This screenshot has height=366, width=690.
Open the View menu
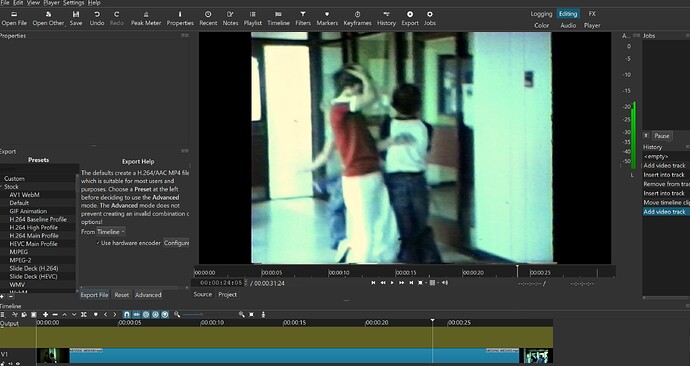pyautogui.click(x=33, y=3)
